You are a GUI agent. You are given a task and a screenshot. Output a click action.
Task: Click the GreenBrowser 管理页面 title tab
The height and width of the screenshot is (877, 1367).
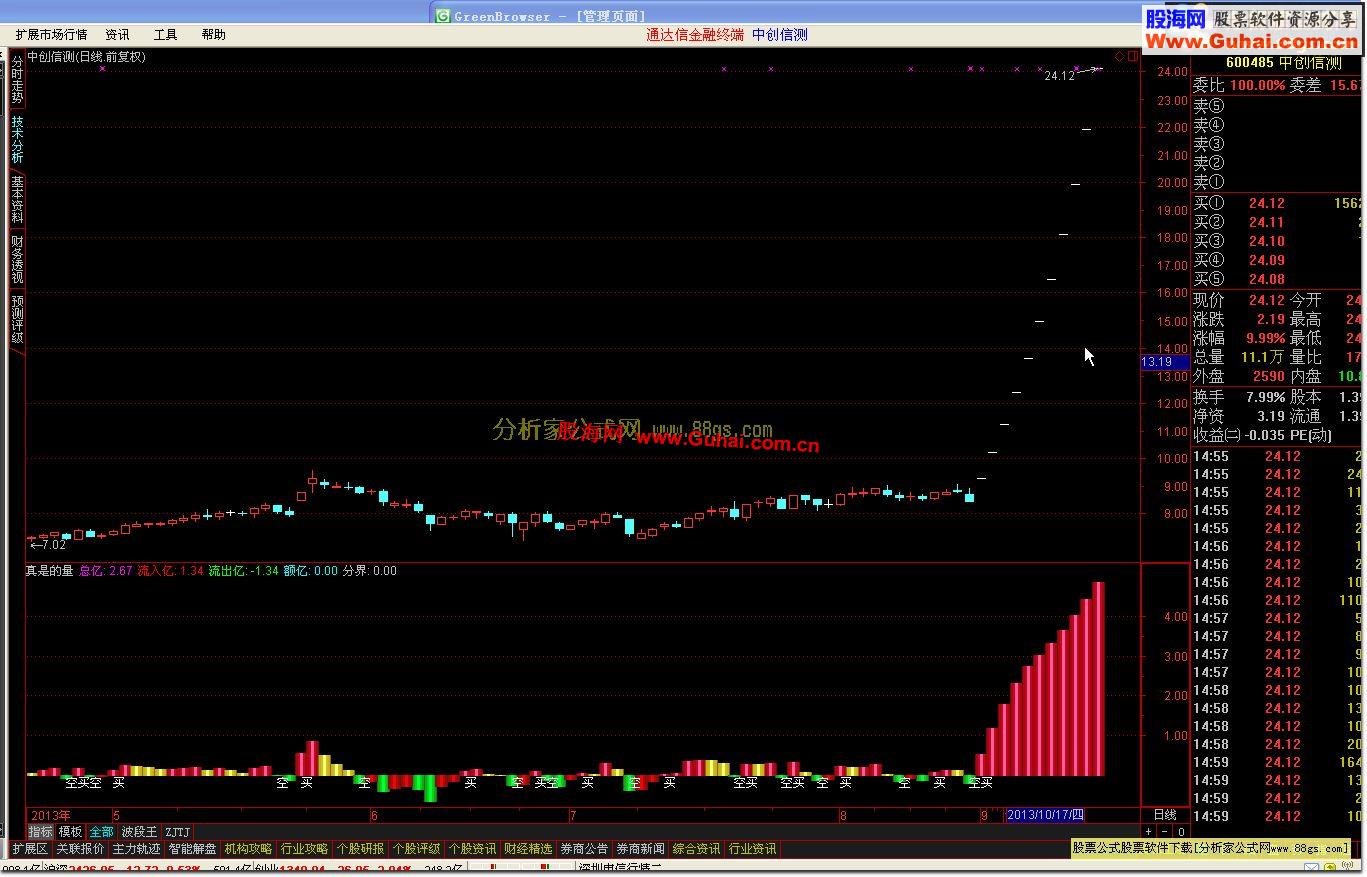541,16
